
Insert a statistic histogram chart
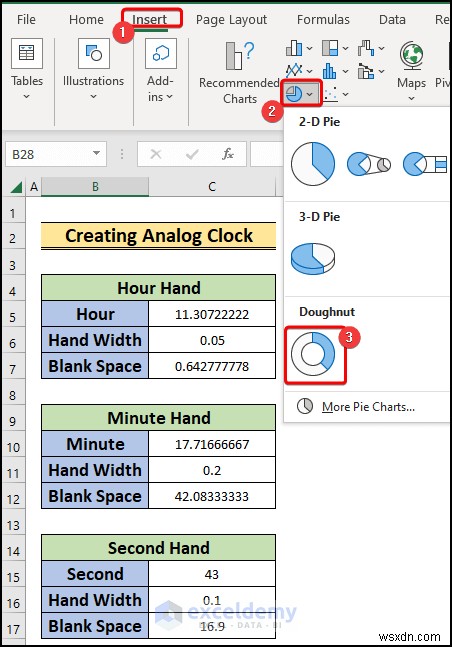click(330, 71)
